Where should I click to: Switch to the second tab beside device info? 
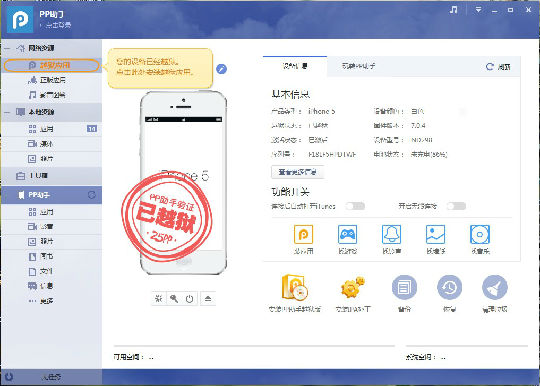point(358,66)
